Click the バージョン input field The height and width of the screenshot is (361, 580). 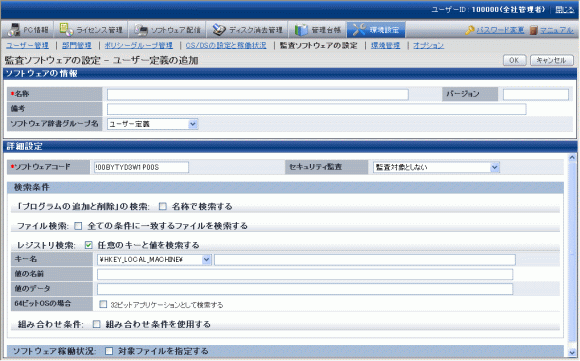point(536,94)
